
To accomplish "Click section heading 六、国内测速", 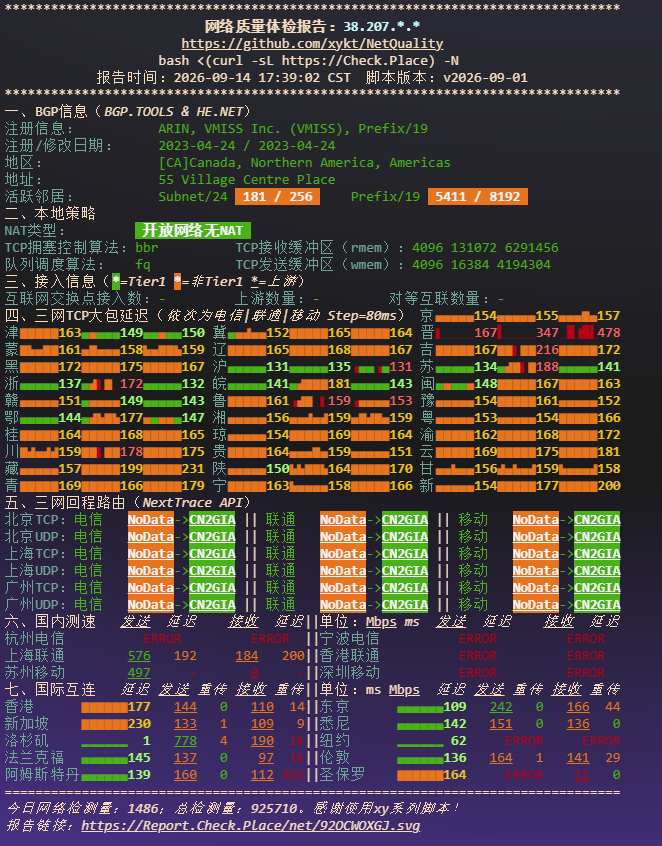I will [x=50, y=622].
